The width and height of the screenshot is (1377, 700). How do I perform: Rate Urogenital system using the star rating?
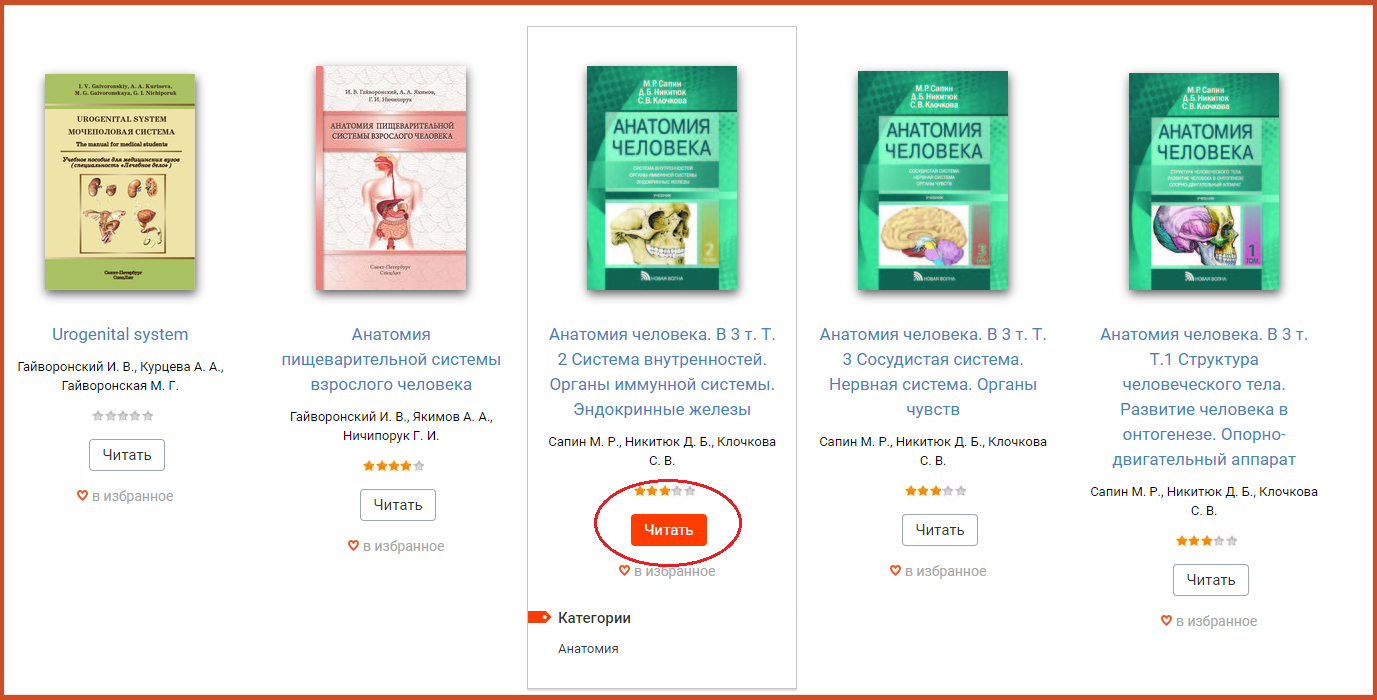[123, 416]
